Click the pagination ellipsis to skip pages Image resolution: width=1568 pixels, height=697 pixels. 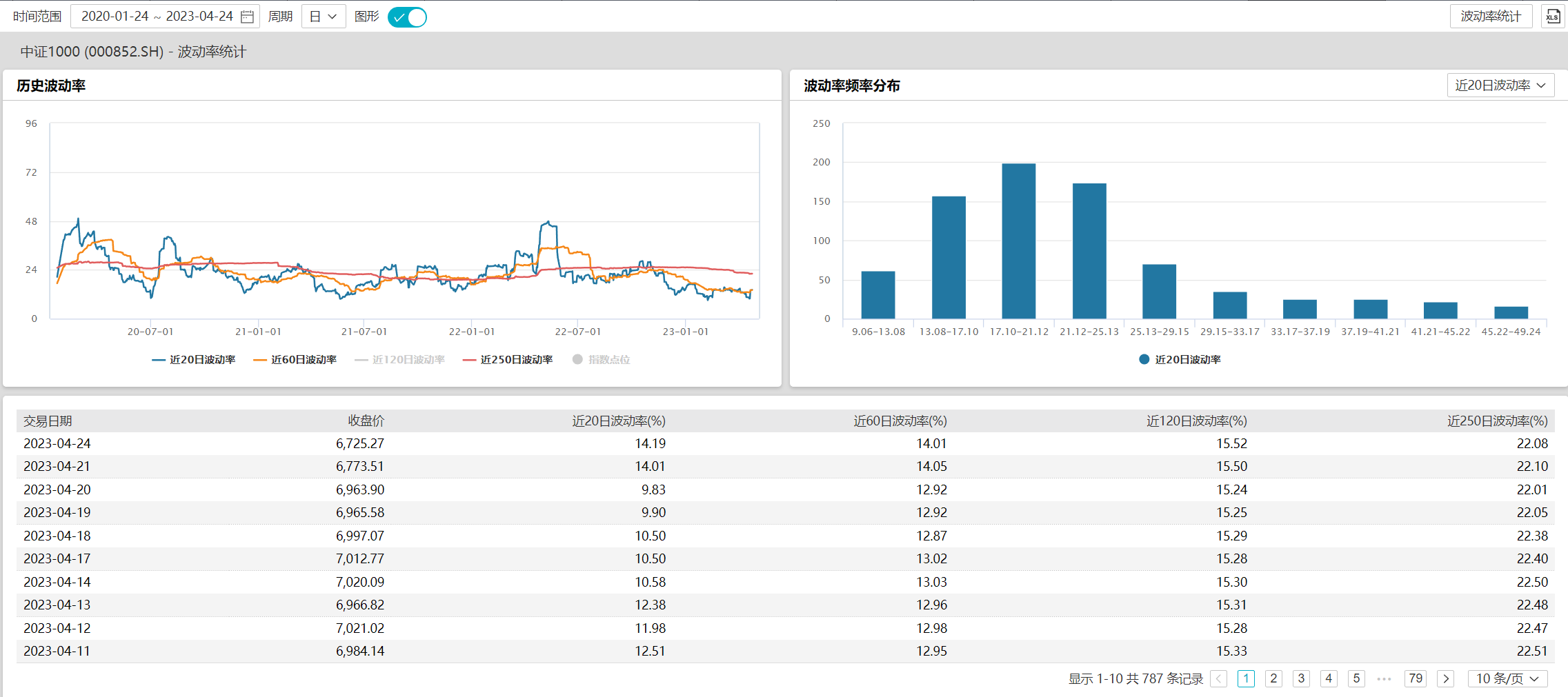pos(1384,679)
